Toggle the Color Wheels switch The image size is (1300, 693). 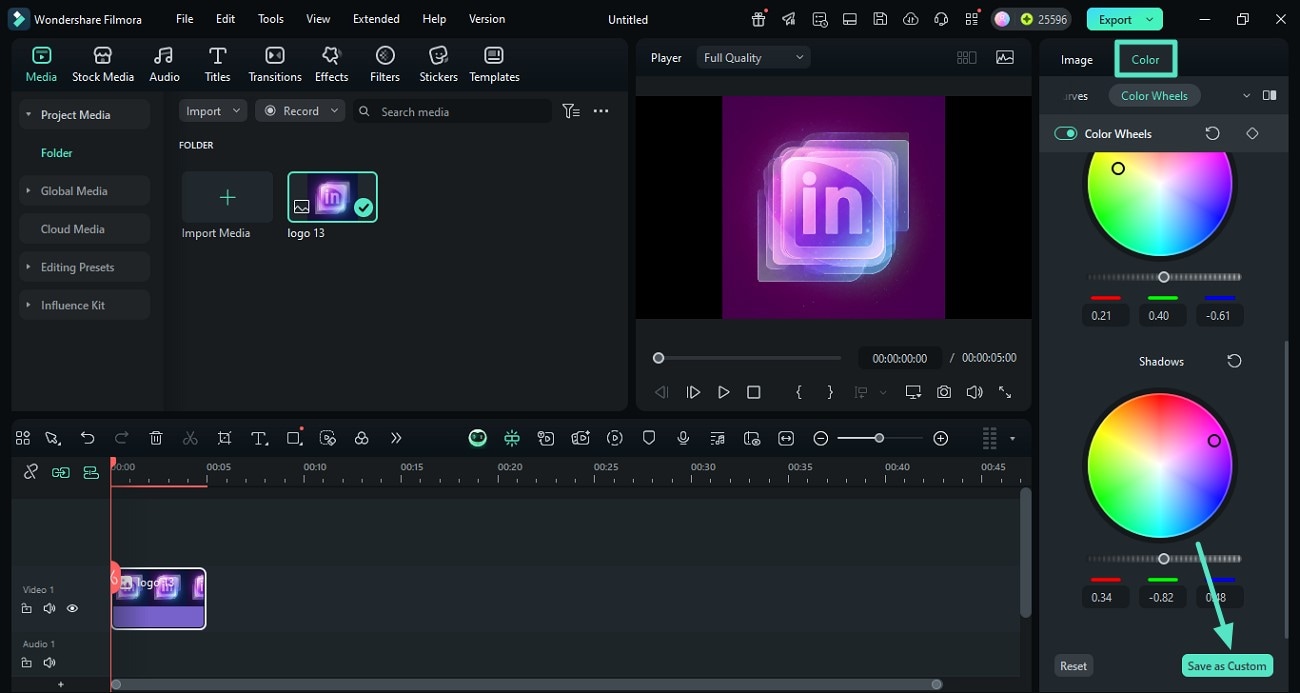coord(1066,133)
